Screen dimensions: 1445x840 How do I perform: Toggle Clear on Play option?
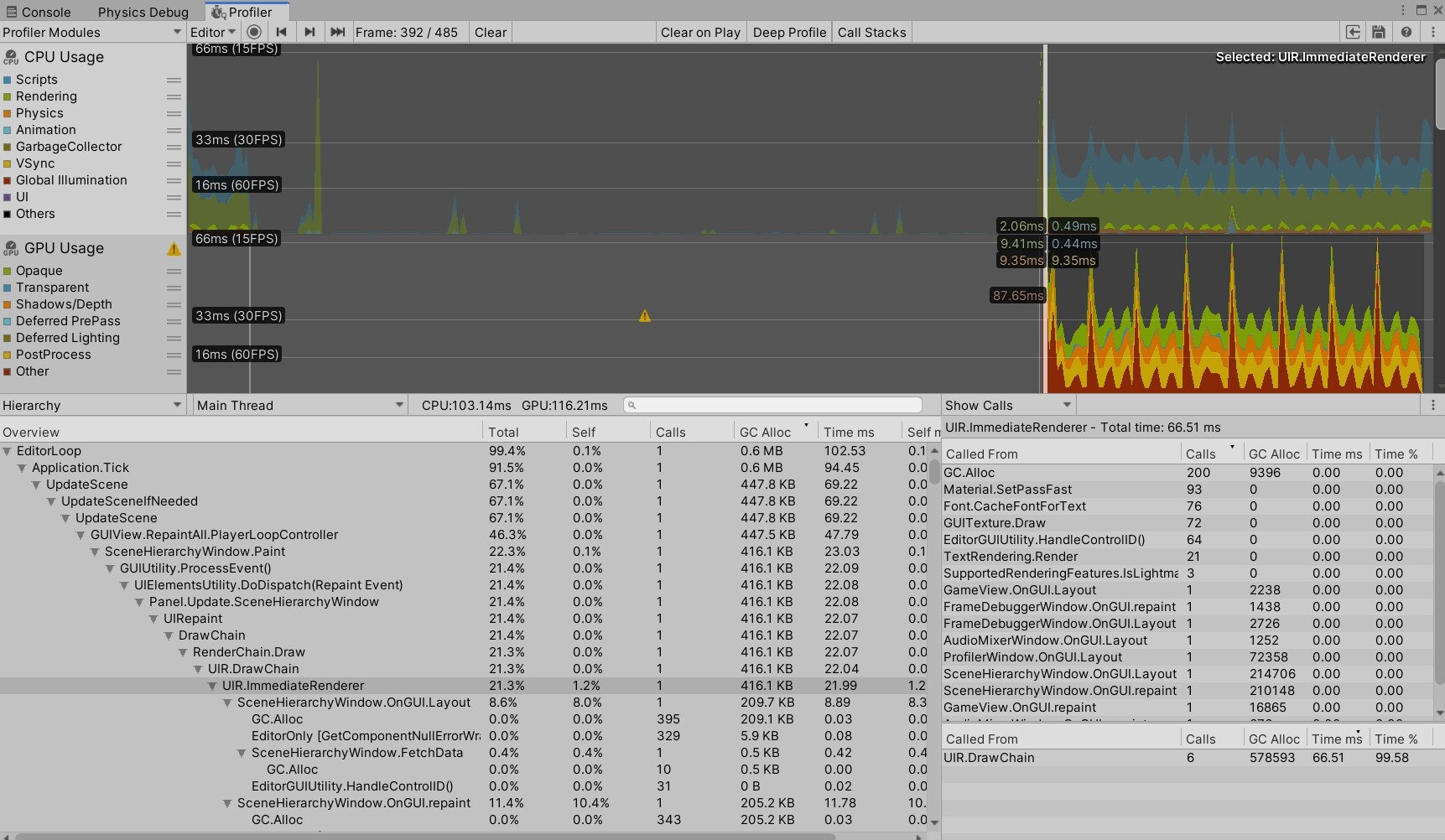pos(700,32)
